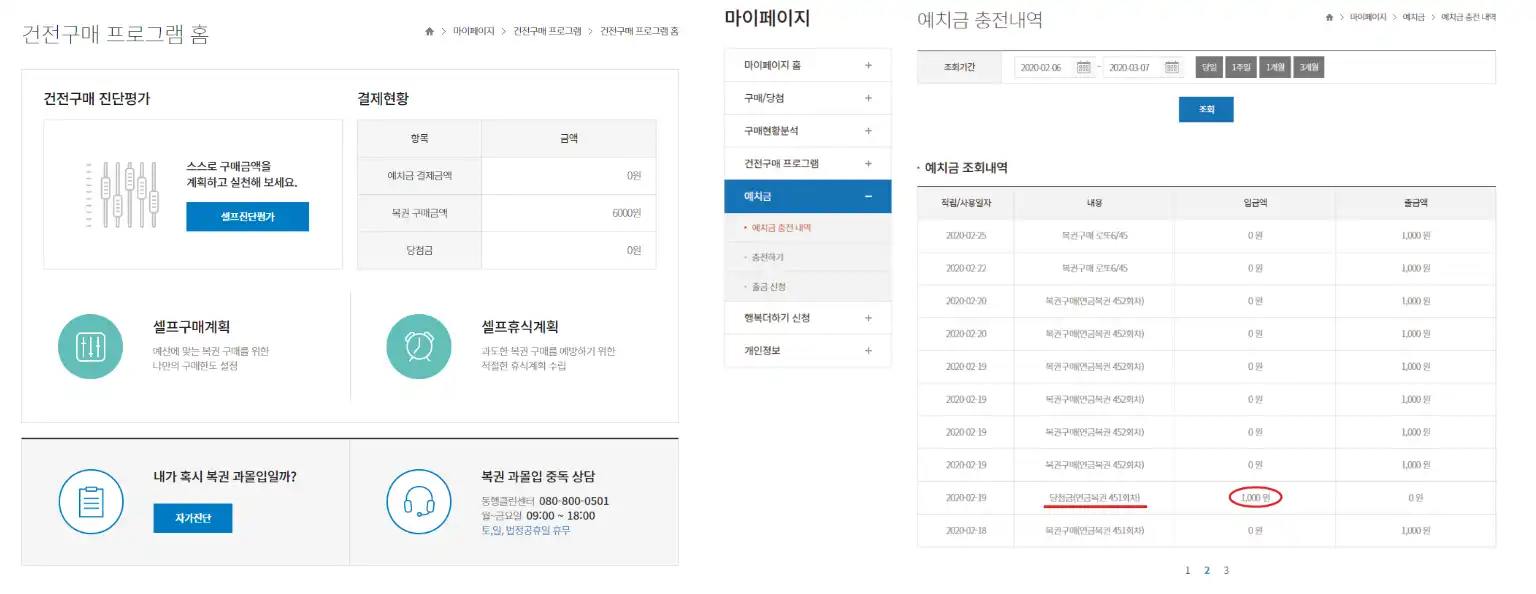Click the home icon in the 예치금 충전내역 breadcrumb
Viewport: 1536px width, 594px height.
pos(1331,17)
